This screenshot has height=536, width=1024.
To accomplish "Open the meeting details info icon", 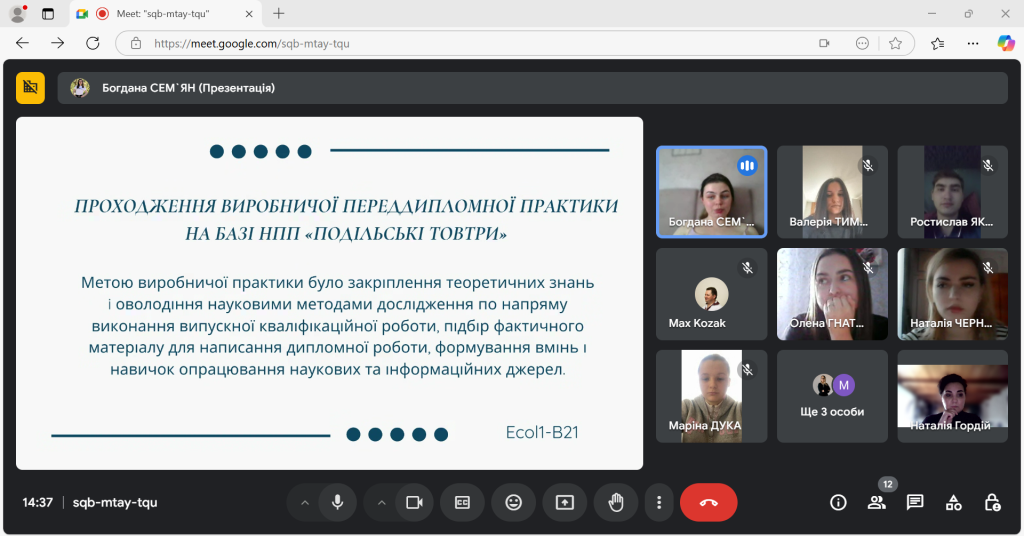I will 838,502.
